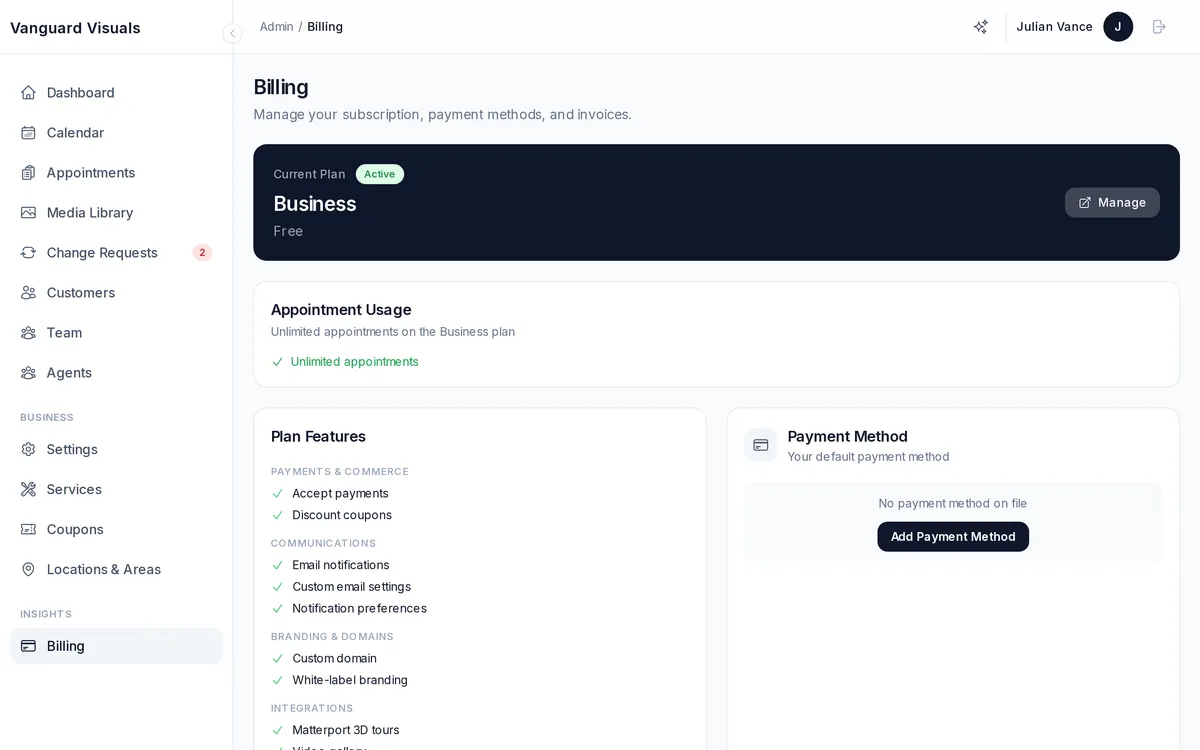Select the Appointments icon in the sidebar
The height and width of the screenshot is (750, 1200).
click(27, 172)
